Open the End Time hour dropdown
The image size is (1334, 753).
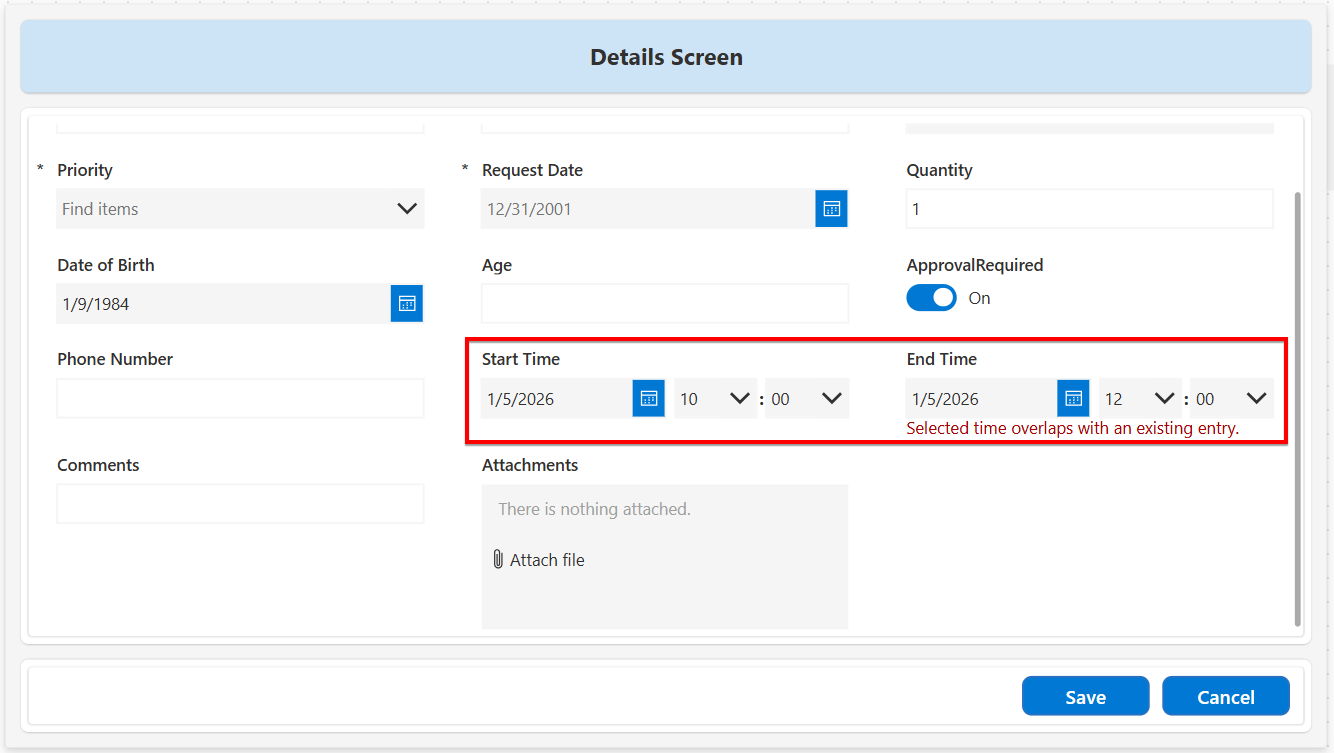point(1164,399)
